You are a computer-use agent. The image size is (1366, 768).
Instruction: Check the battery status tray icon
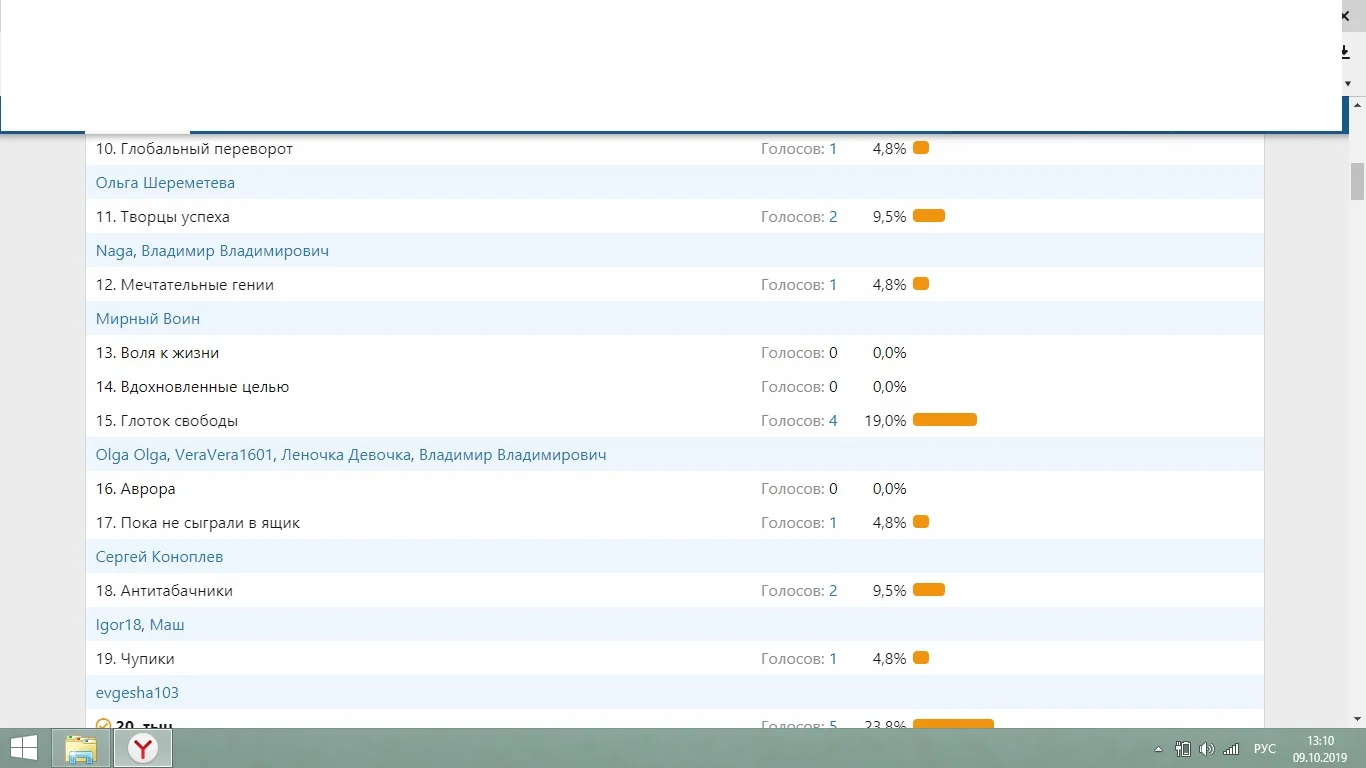[1183, 748]
